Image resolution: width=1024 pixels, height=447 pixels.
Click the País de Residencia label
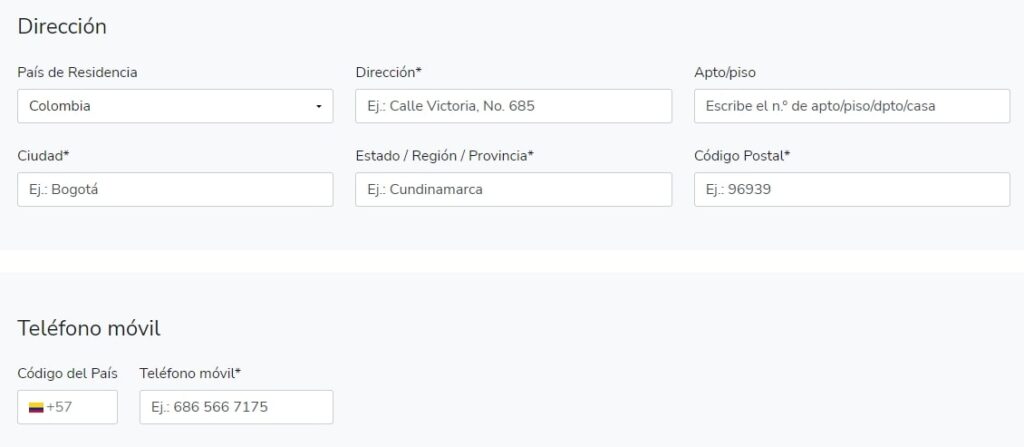point(77,72)
